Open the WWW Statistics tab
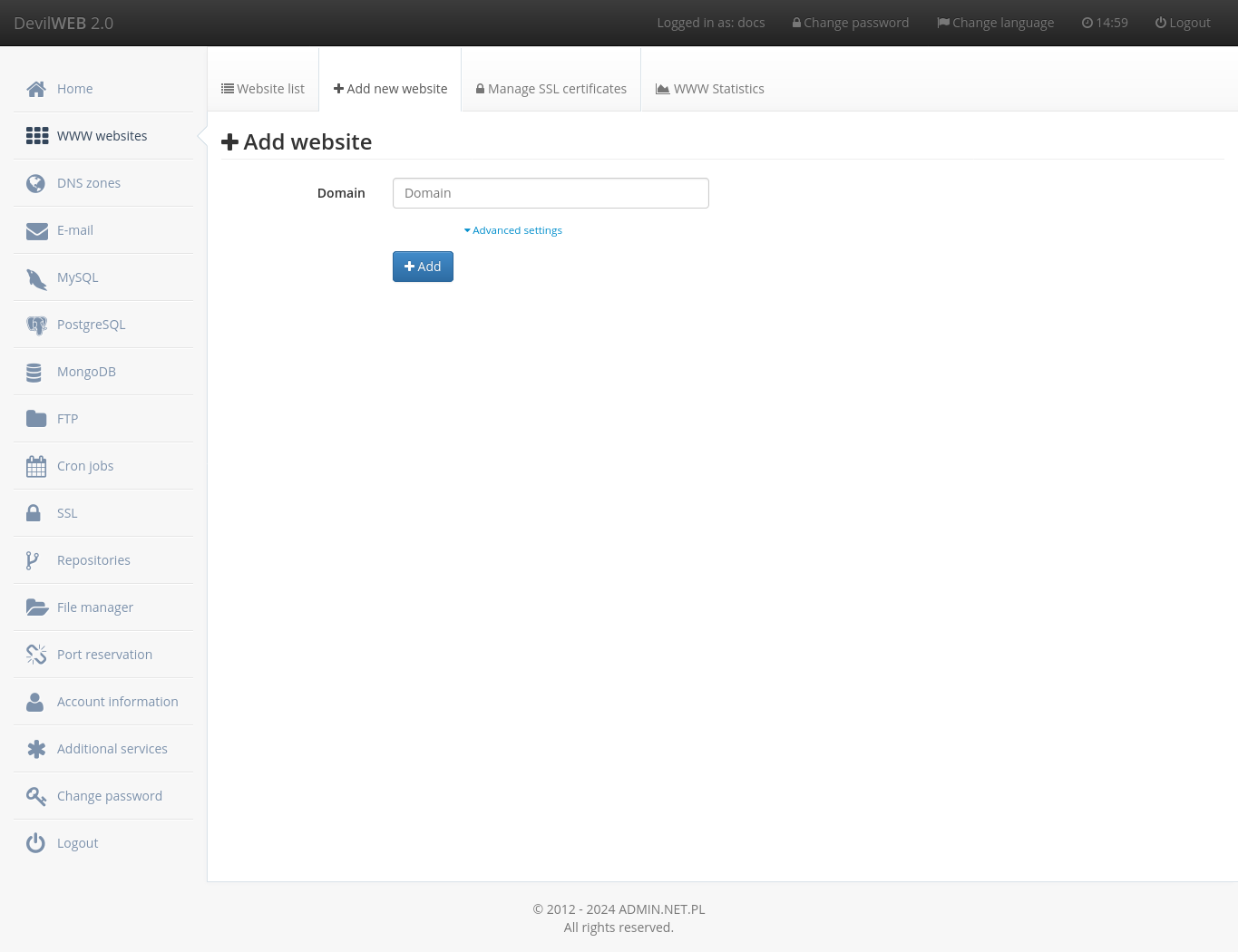 pos(710,88)
